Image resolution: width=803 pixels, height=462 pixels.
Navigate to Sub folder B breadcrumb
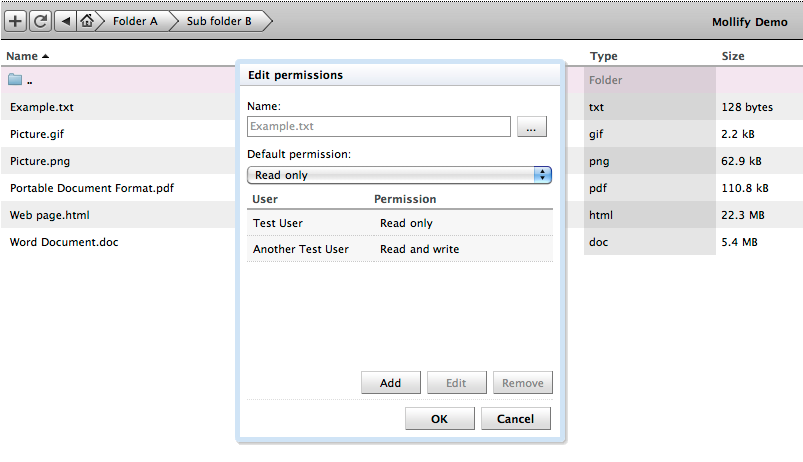[x=219, y=21]
